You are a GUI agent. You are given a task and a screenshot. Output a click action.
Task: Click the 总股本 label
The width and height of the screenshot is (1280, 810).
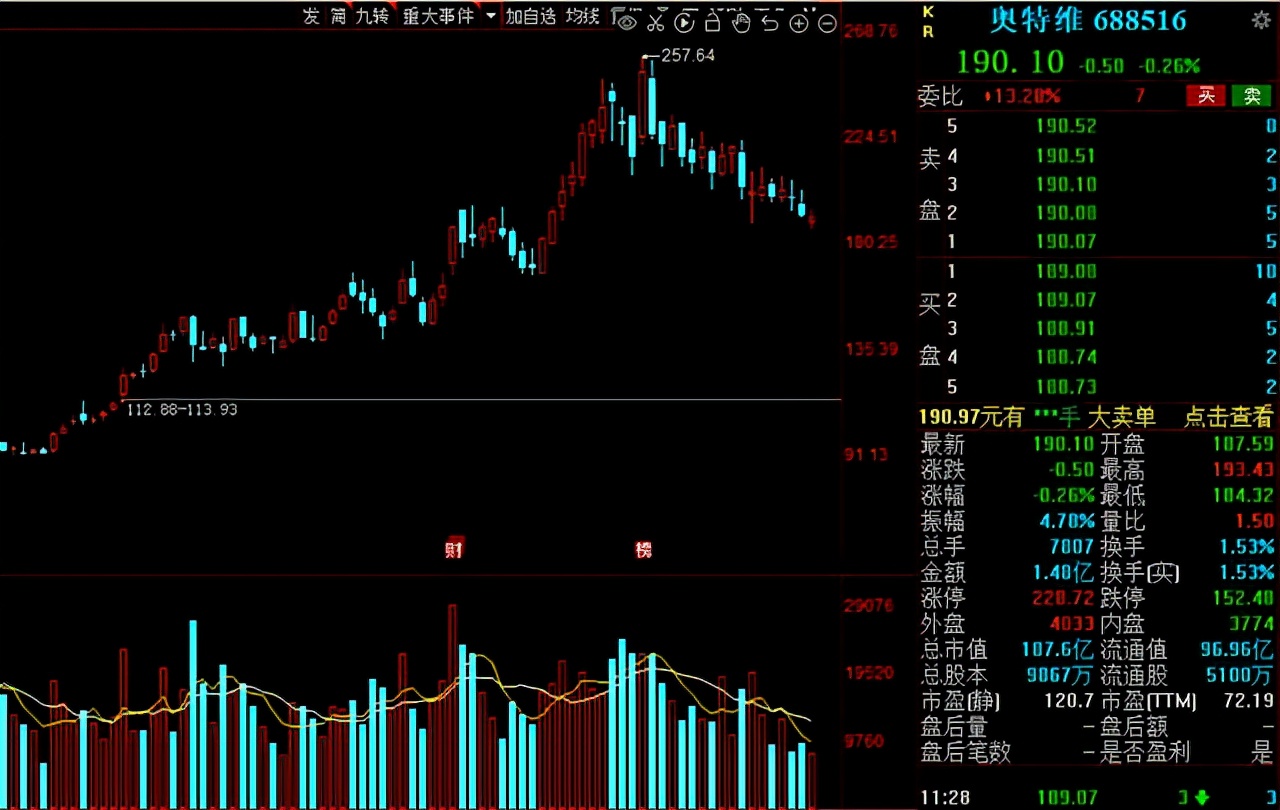point(953,675)
